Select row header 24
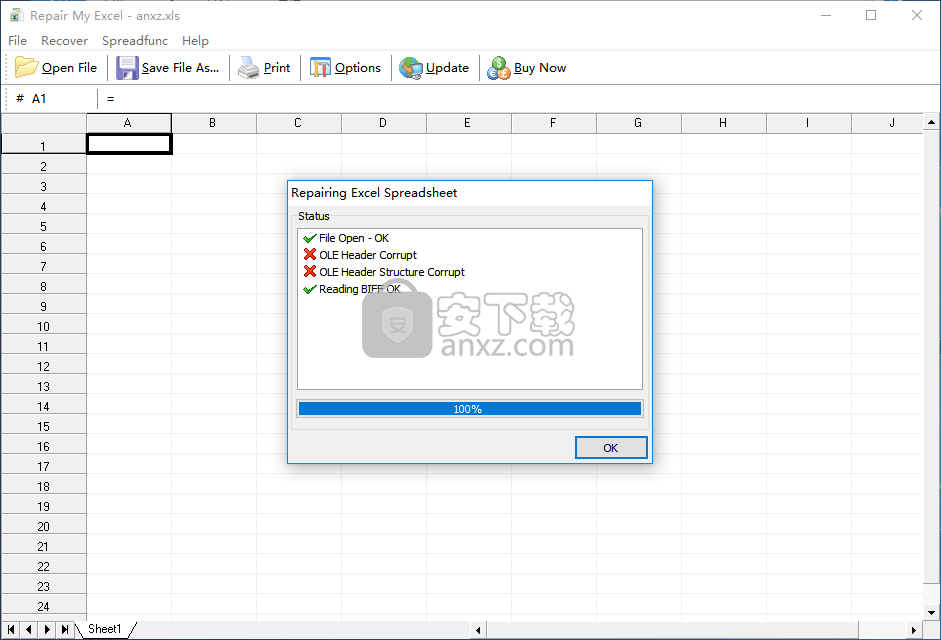This screenshot has height=640, width=941. pos(44,606)
